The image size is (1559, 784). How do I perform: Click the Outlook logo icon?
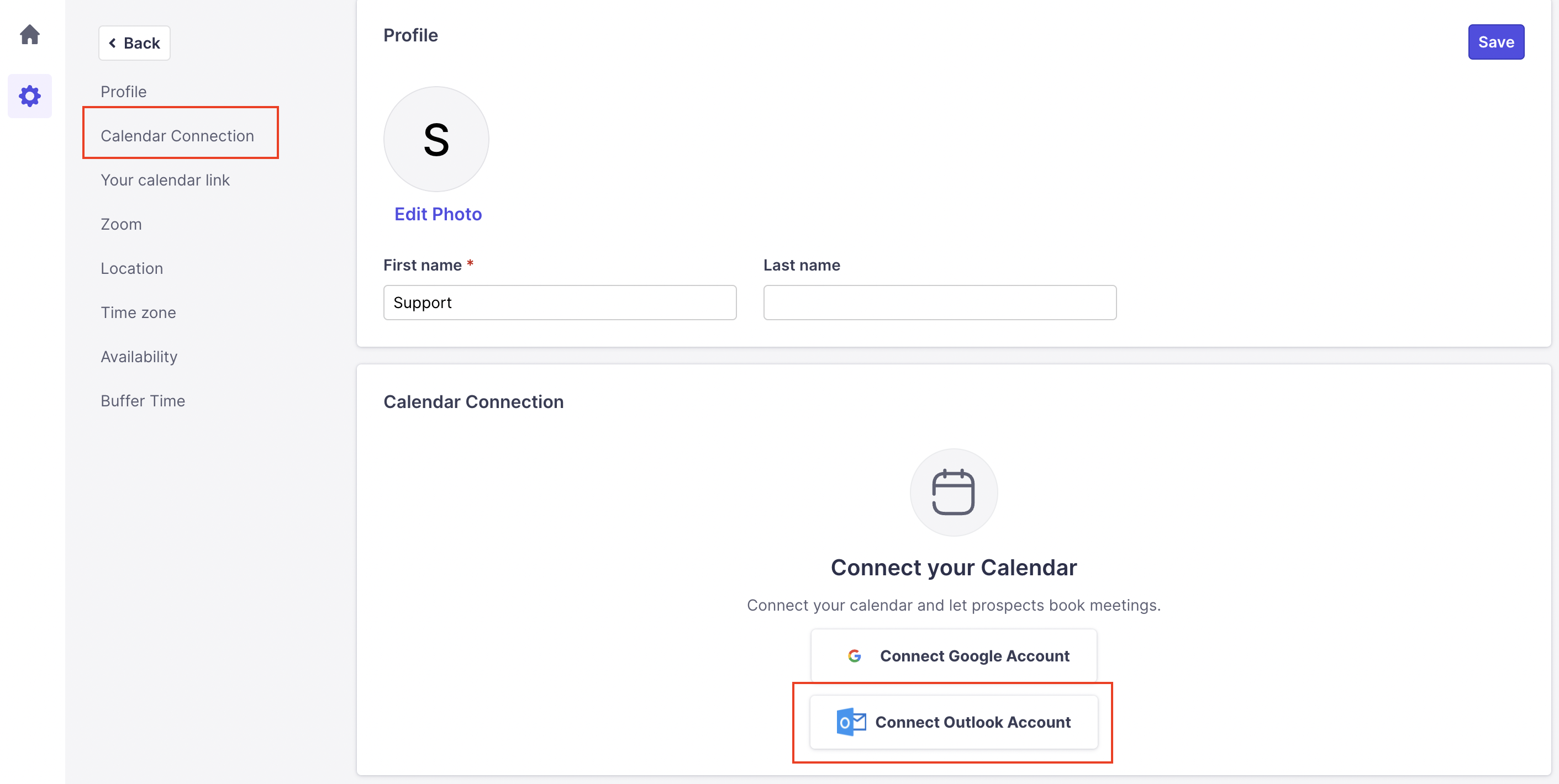[x=850, y=722]
